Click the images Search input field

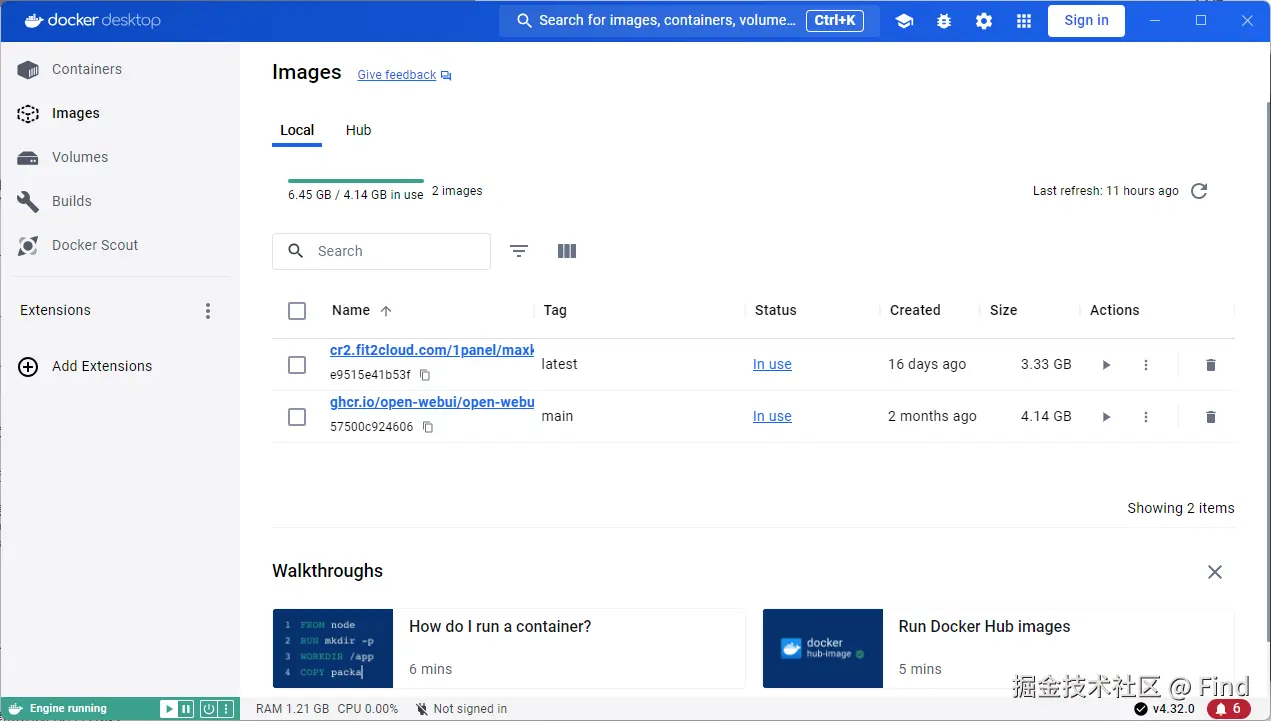pyautogui.click(x=382, y=251)
